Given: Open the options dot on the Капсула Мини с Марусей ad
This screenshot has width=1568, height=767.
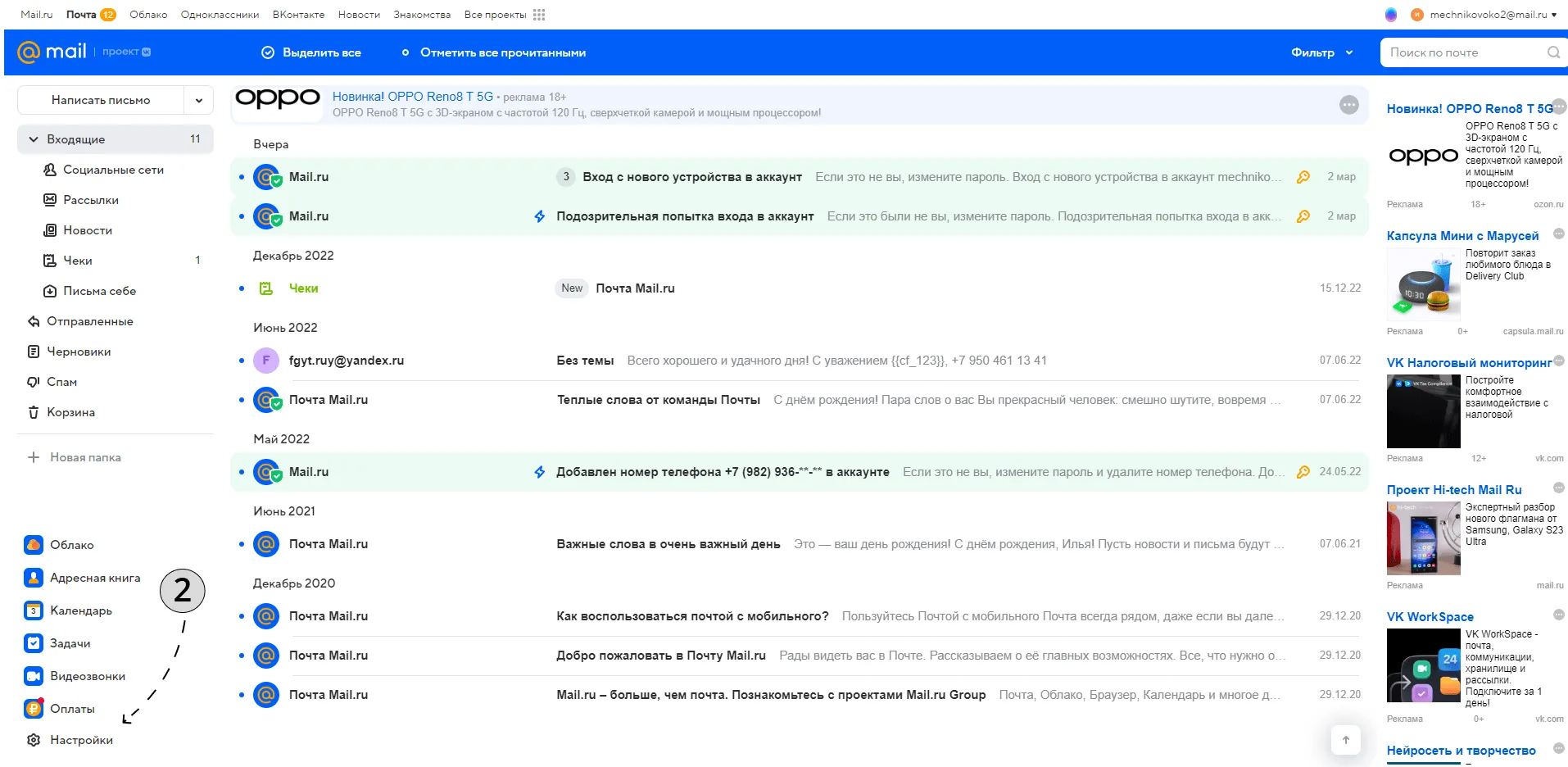Looking at the screenshot, I should (x=1559, y=234).
